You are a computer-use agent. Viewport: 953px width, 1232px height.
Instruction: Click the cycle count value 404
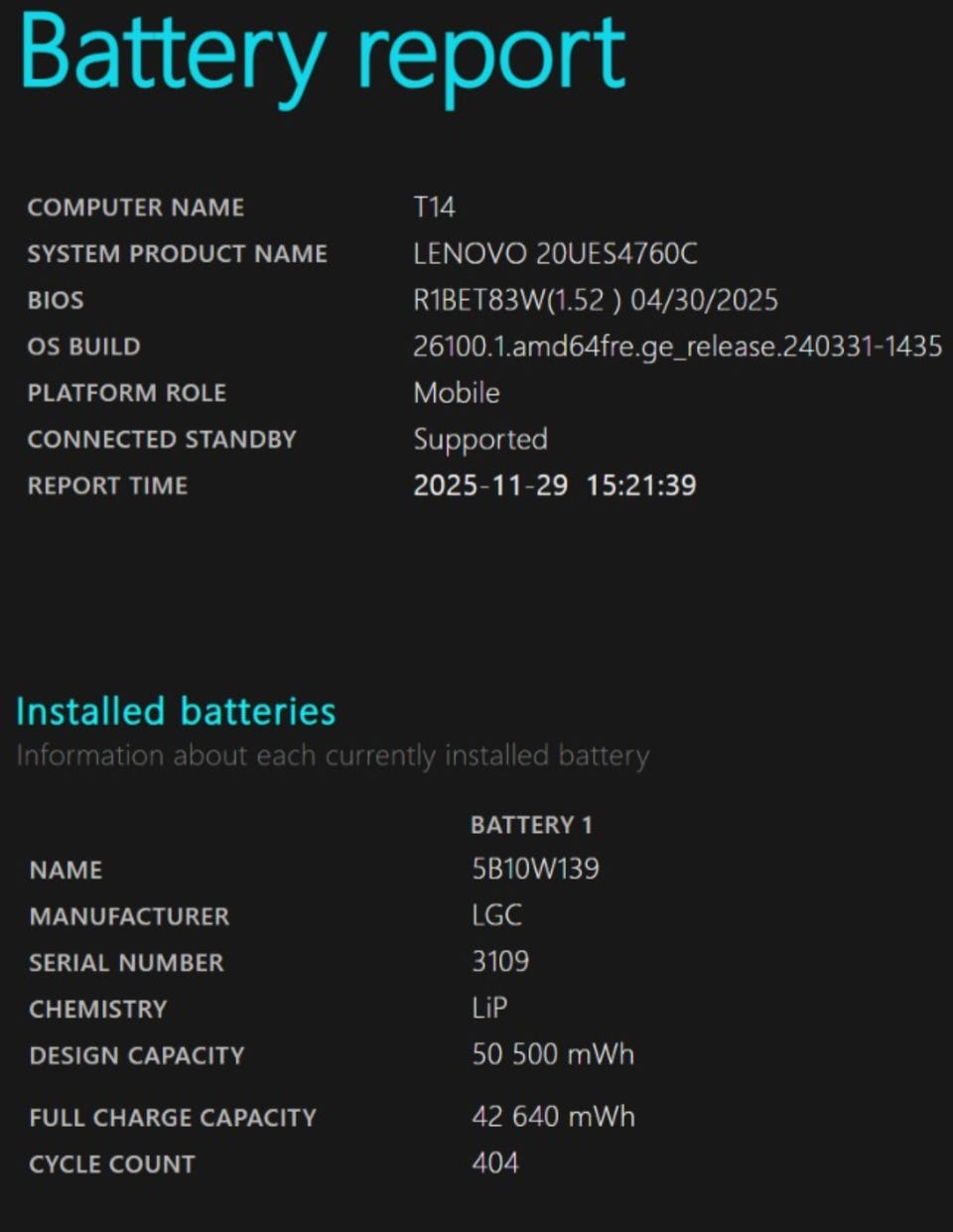tap(494, 1163)
